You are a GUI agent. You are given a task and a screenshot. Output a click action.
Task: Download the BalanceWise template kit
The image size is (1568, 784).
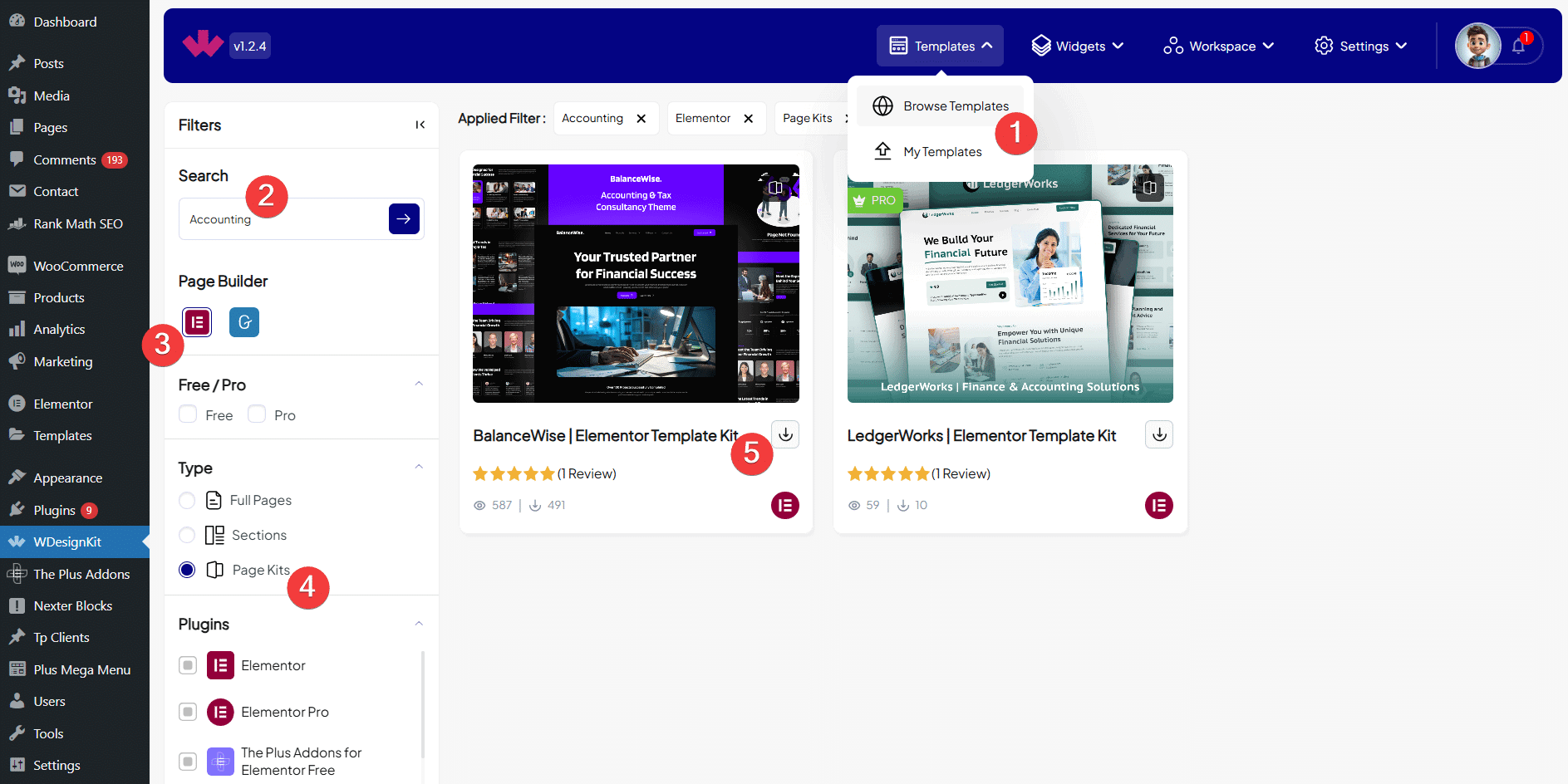pyautogui.click(x=785, y=434)
